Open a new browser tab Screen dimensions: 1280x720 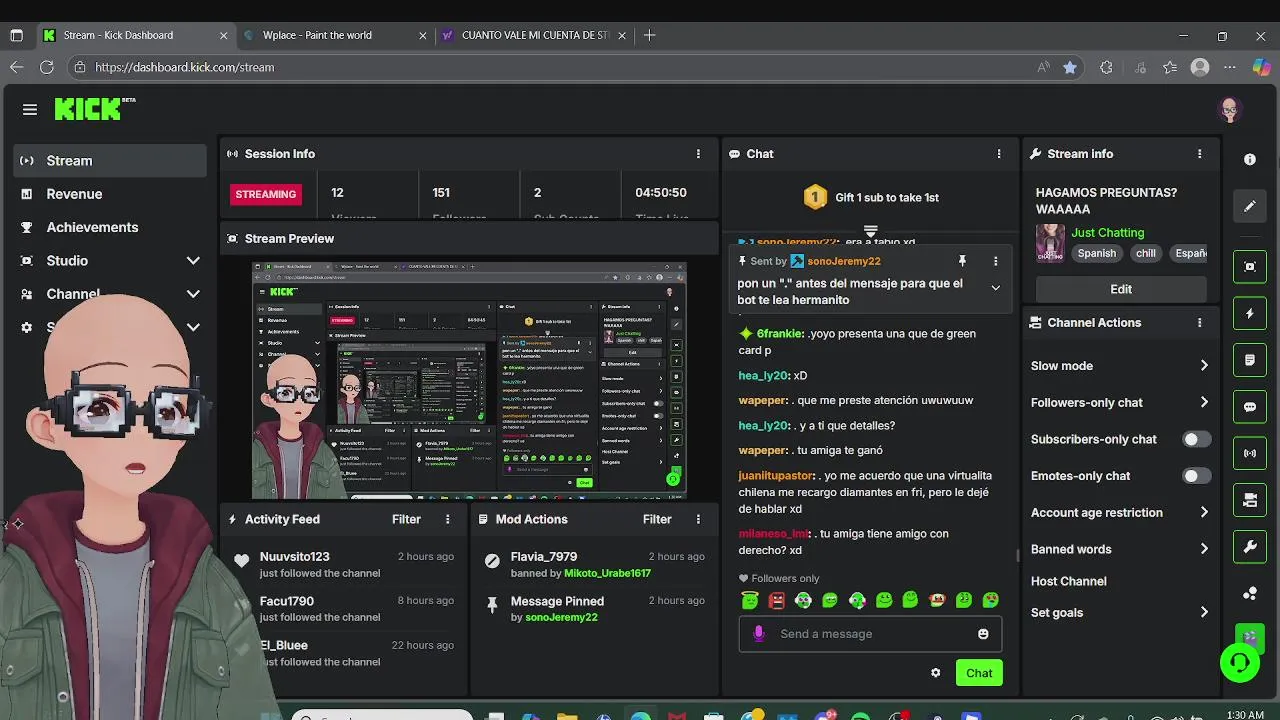650,35
